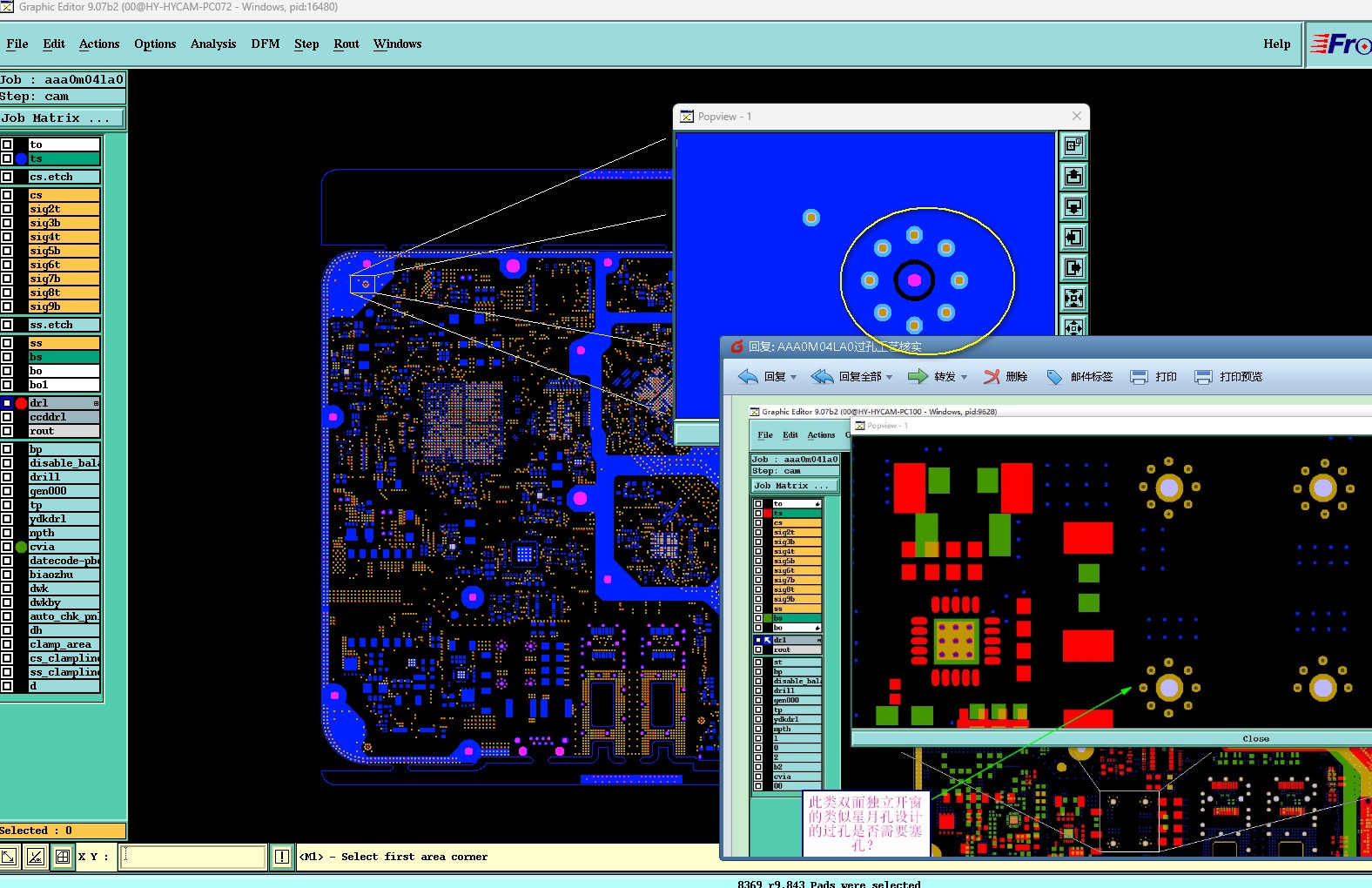The image size is (1372, 888).
Task: Click the exclamation mark icon in status bar
Action: (282, 857)
